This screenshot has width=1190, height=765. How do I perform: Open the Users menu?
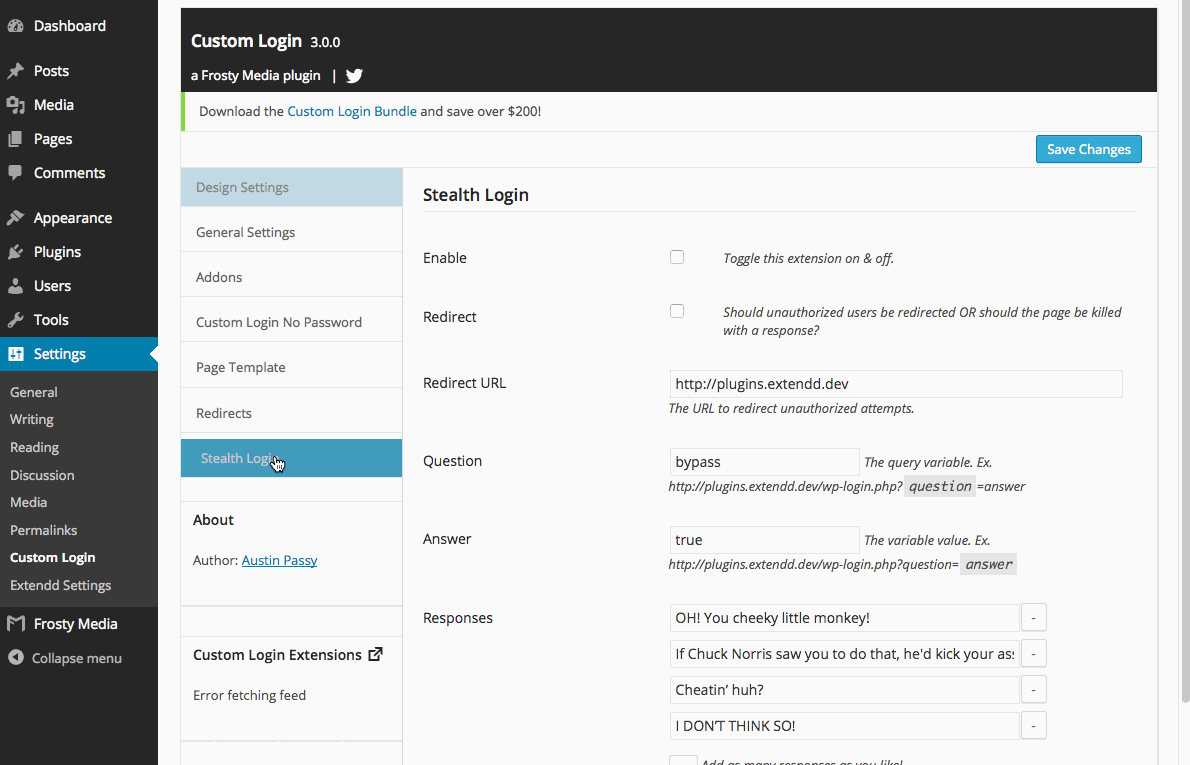[79, 286]
